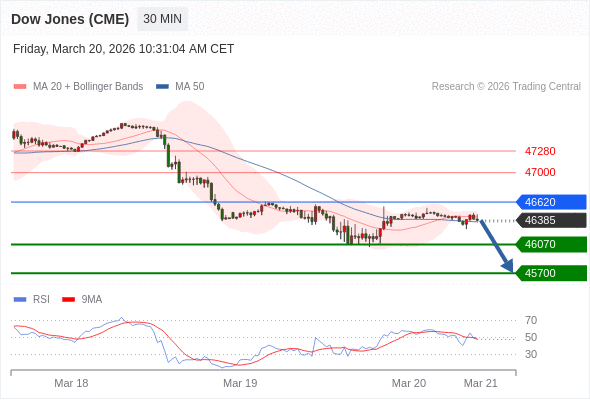The width and height of the screenshot is (590, 400).
Task: Click the 47280 resistance label
Action: pos(540,151)
